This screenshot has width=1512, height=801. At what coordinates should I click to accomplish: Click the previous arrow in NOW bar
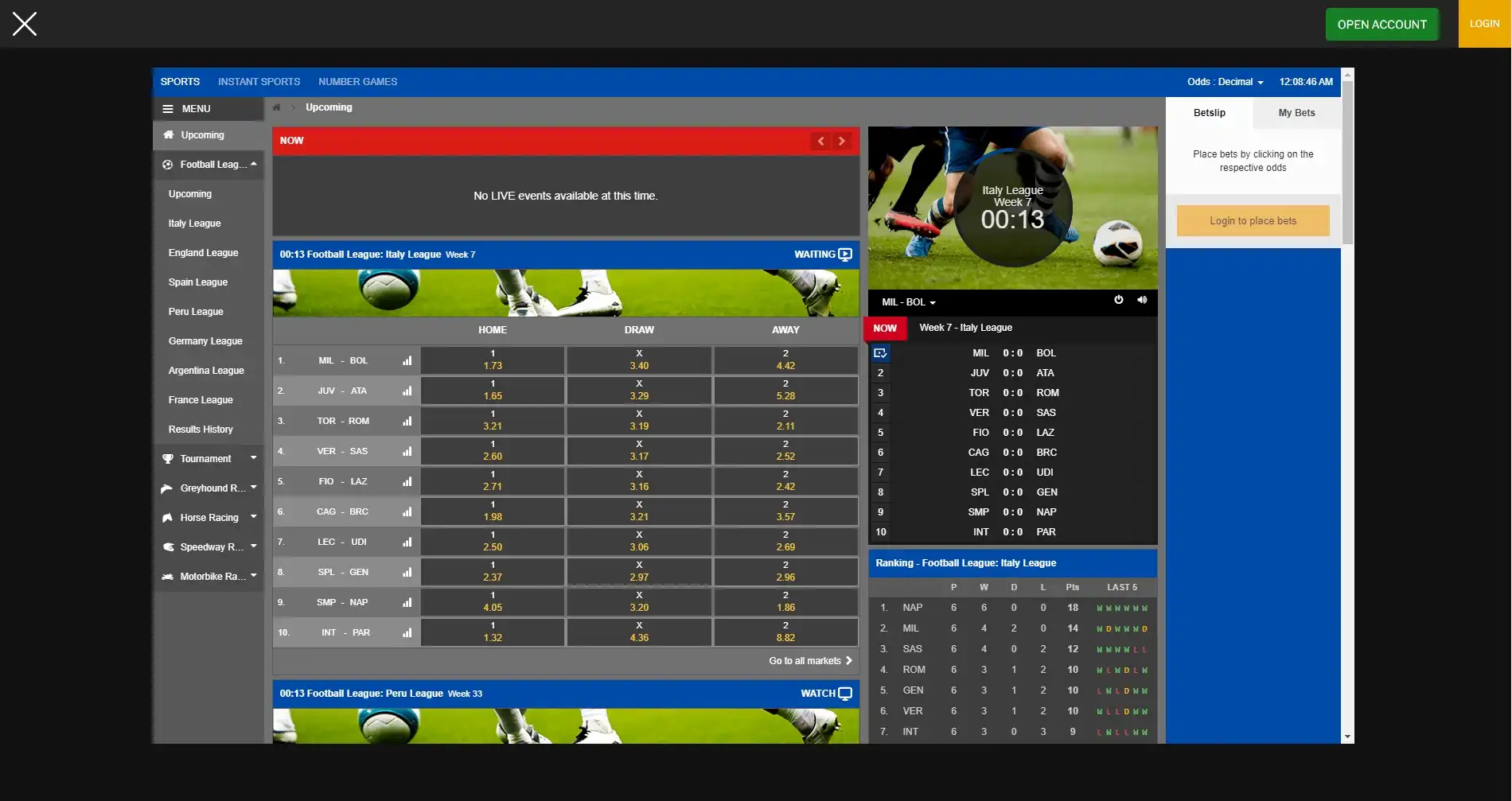tap(820, 141)
